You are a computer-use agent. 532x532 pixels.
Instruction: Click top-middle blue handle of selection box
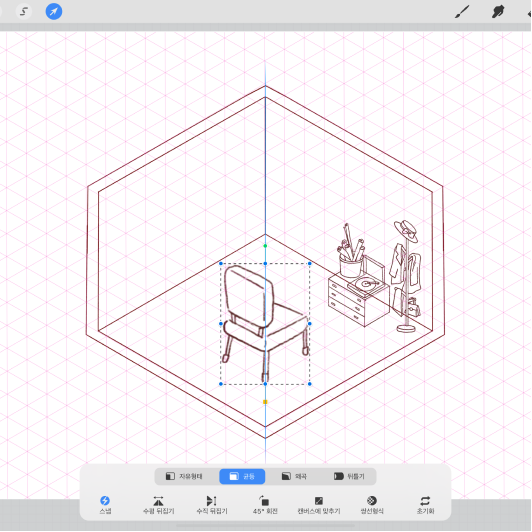[265, 263]
